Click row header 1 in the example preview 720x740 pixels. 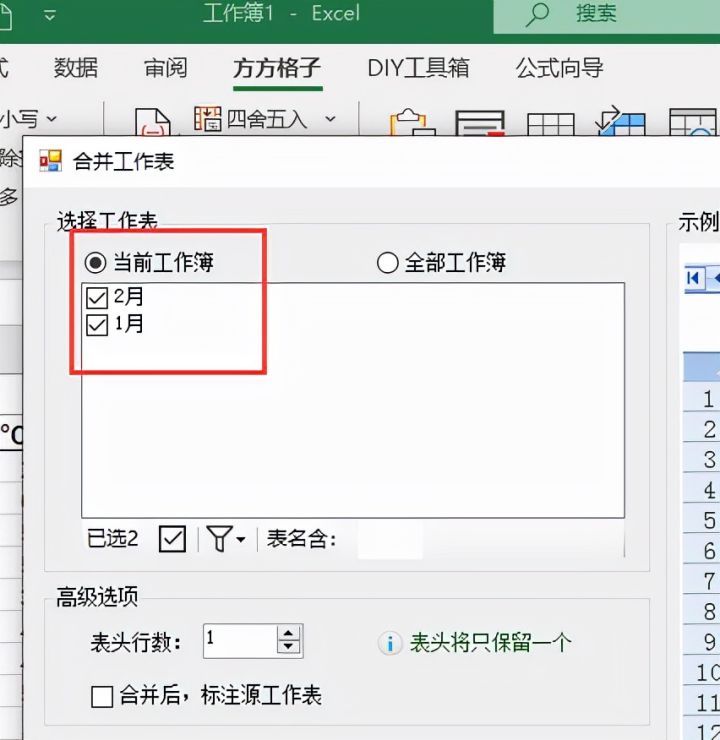pos(702,398)
